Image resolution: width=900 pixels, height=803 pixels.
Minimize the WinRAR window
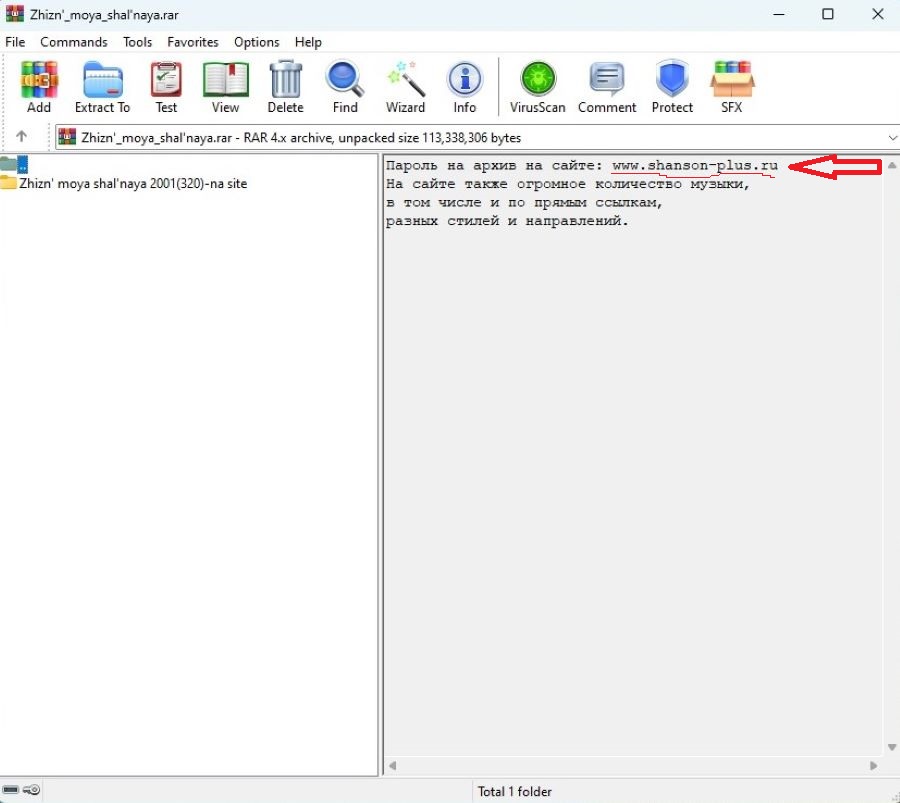pos(779,14)
